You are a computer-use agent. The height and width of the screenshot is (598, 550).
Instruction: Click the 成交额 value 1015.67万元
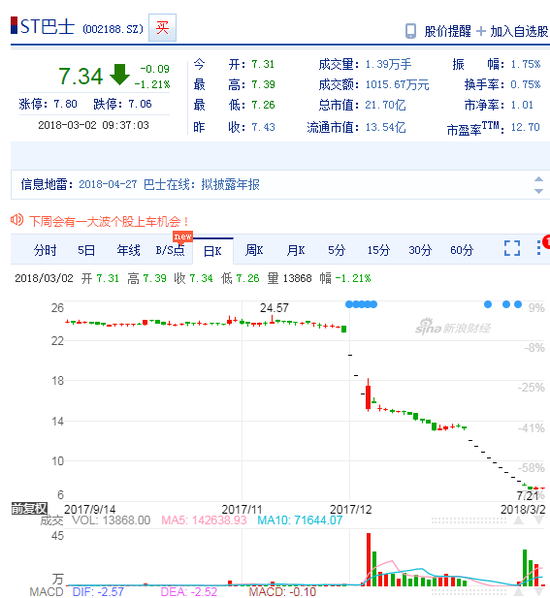click(397, 84)
